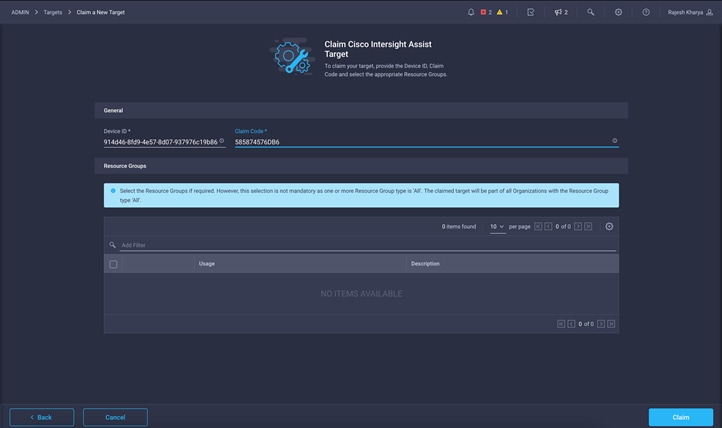This screenshot has width=722, height=428.
Task: Go to ADMIN breadcrumb
Action: (20, 12)
